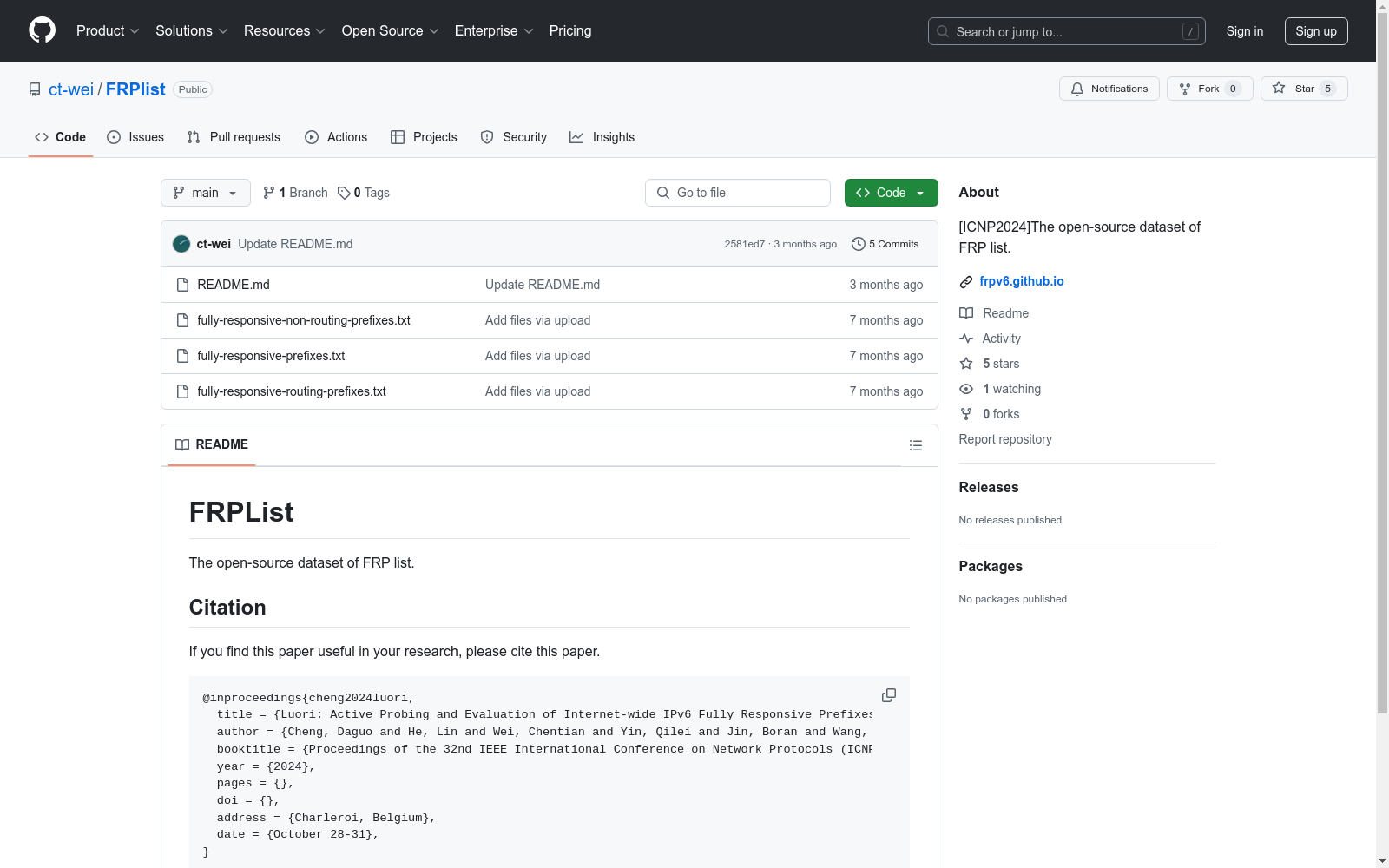The height and width of the screenshot is (868, 1389).
Task: Open README.md file
Action: 234,285
